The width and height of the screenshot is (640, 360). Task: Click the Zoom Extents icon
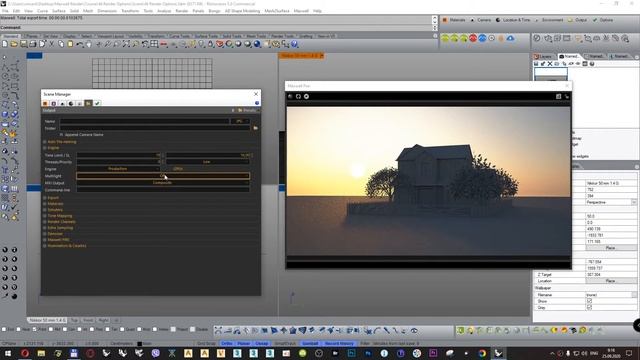pyautogui.click(x=126, y=44)
